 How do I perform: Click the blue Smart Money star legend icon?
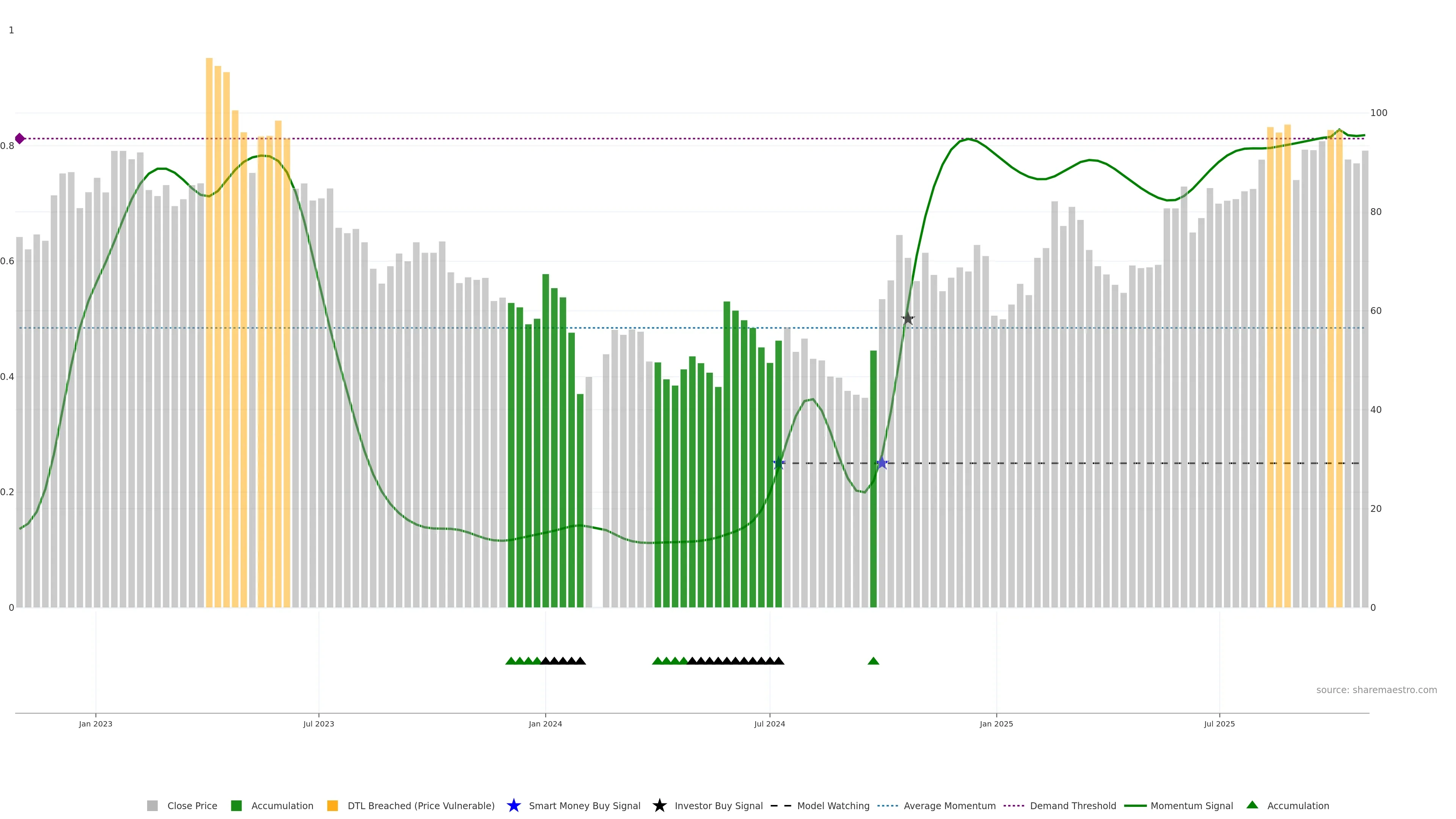click(x=513, y=805)
